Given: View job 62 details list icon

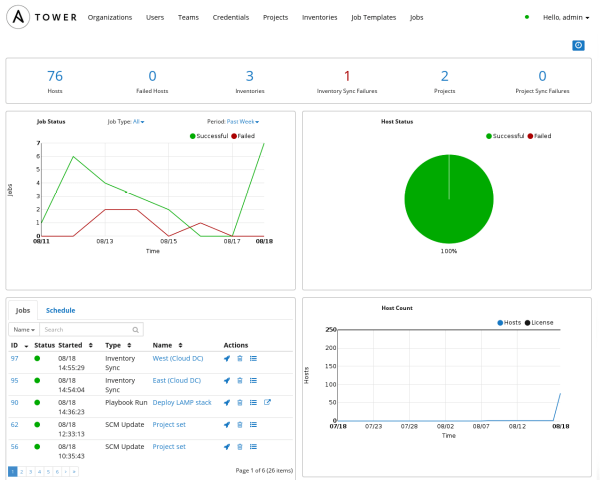Looking at the screenshot, I should (253, 425).
